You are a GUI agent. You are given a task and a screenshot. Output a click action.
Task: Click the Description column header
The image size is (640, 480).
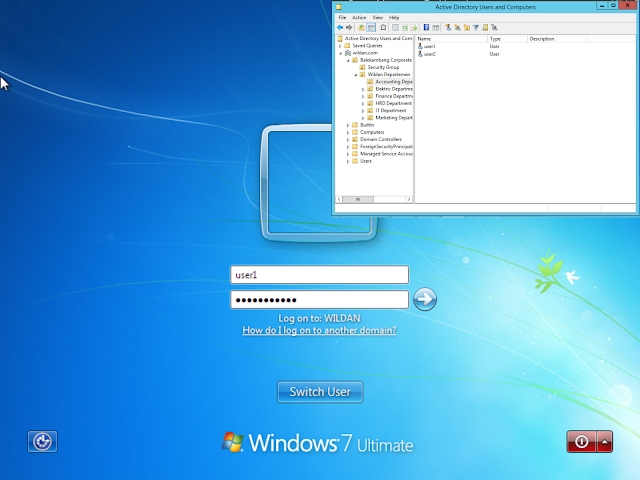[x=557, y=39]
